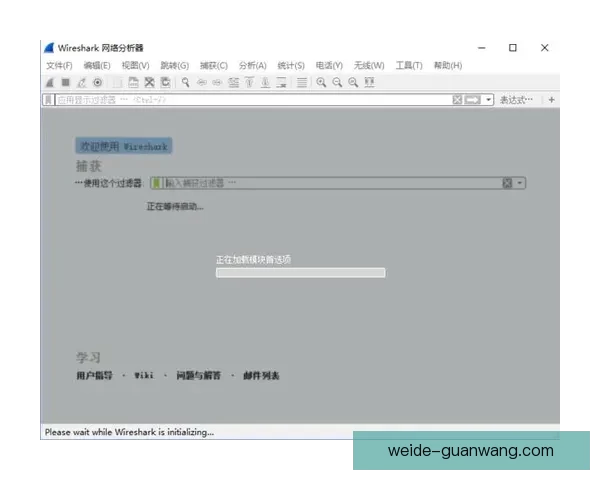Click the 'Please wait while Wireshark is initializing' status text
This screenshot has height=480, width=600.
tap(129, 432)
